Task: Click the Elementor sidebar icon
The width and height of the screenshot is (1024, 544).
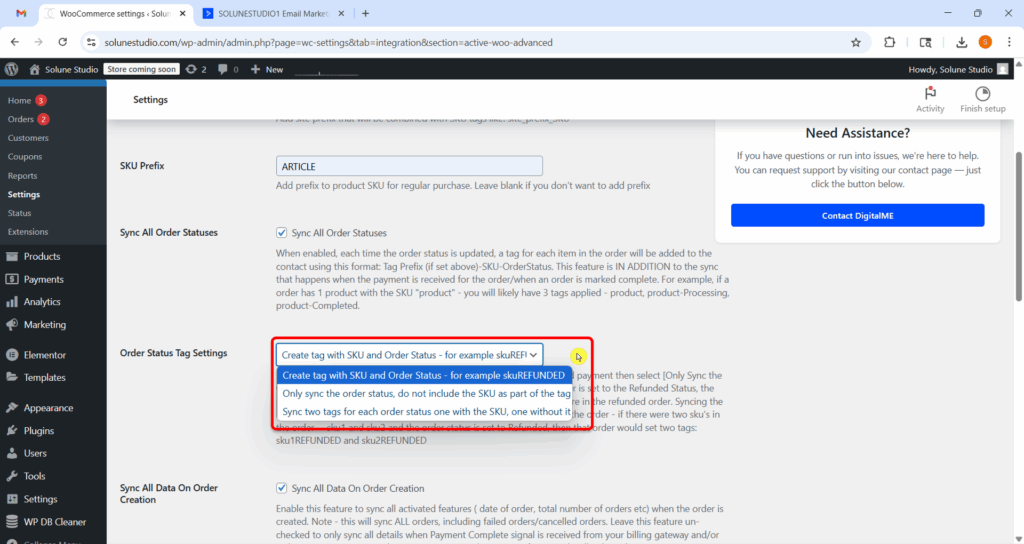Action: point(12,355)
